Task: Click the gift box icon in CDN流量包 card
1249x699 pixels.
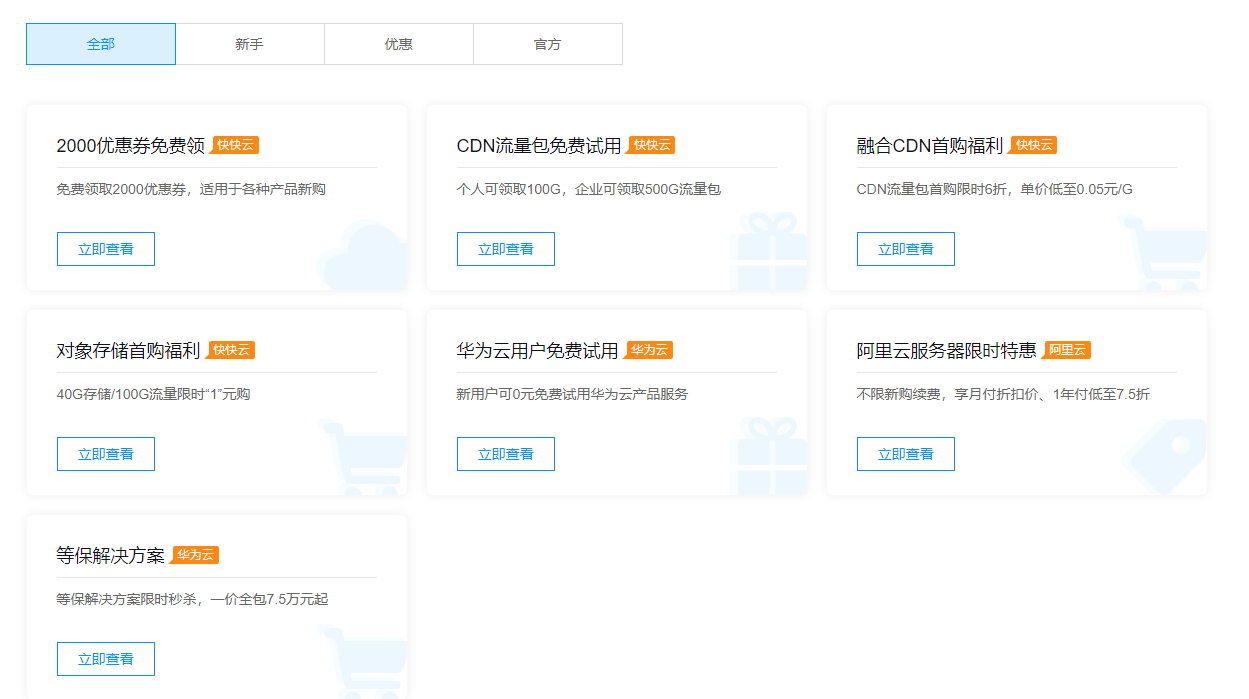Action: (x=768, y=252)
